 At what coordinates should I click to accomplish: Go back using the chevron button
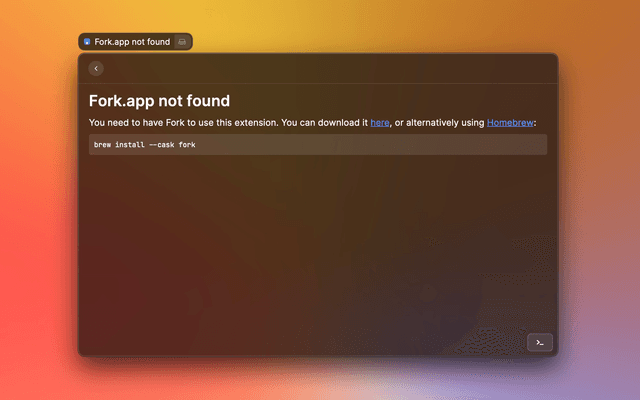coord(96,68)
